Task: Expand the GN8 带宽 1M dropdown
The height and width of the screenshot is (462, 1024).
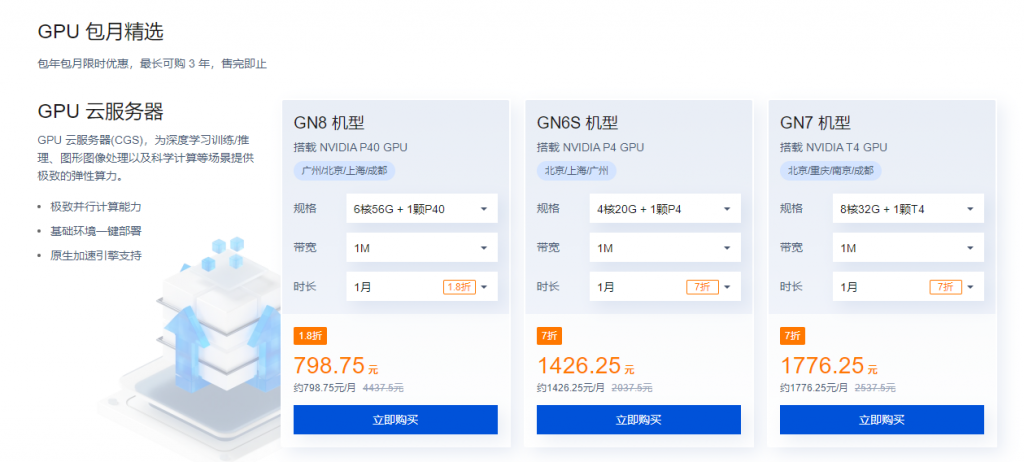Action: [x=421, y=248]
